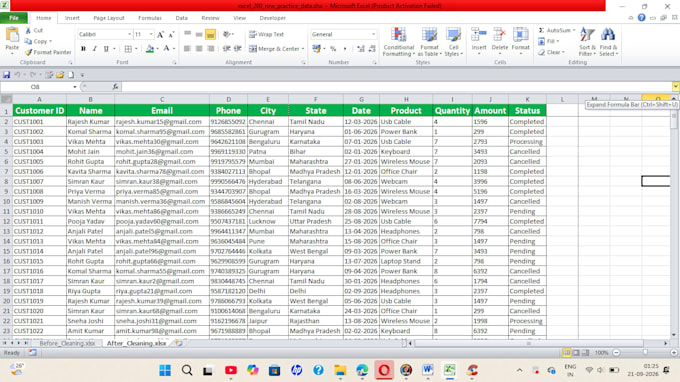This screenshot has height=382, width=680.
Task: Switch to the Developer tab
Action: (272, 18)
